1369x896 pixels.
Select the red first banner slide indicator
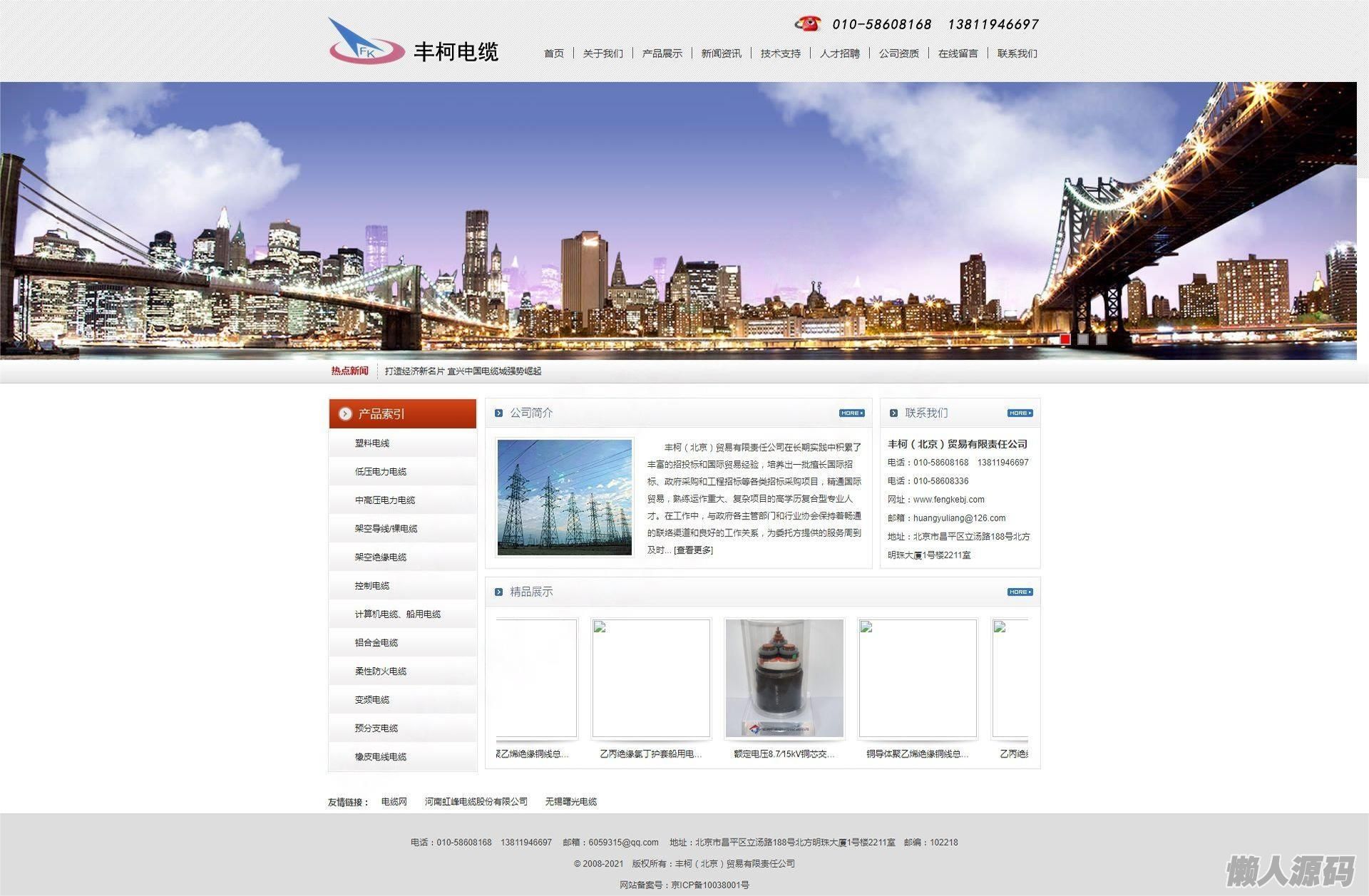click(1065, 339)
